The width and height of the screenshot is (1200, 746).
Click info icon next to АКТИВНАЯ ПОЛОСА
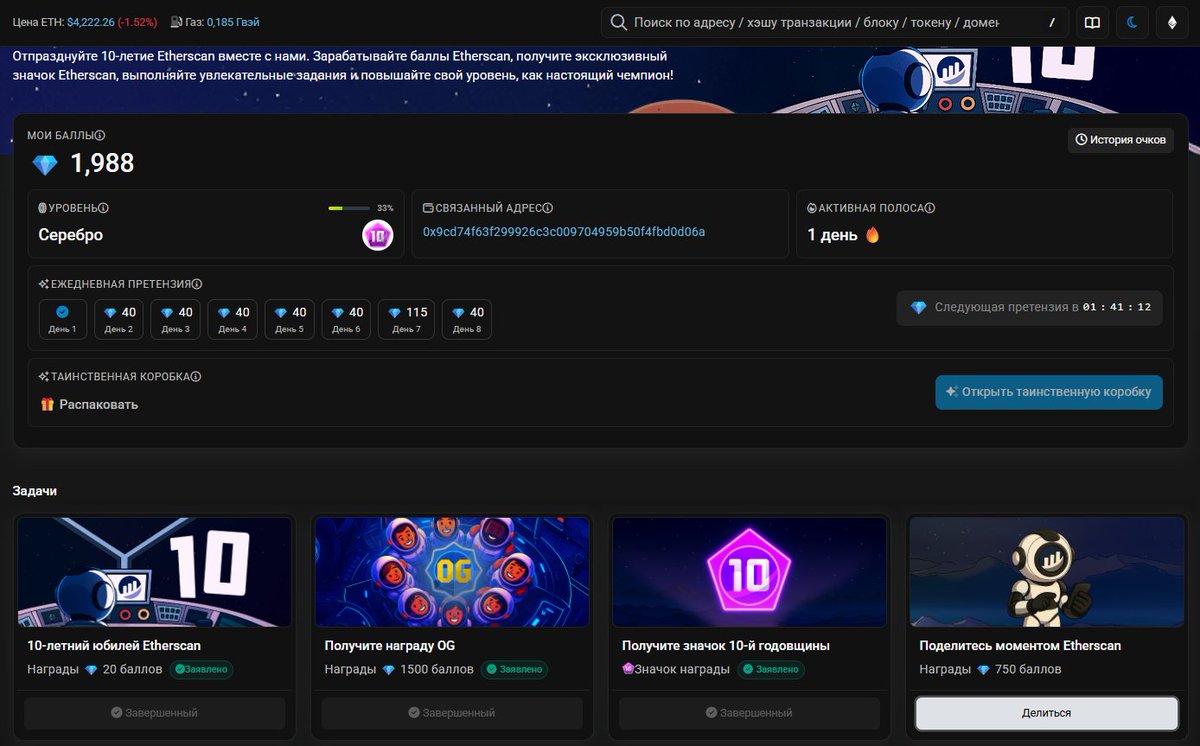[930, 208]
